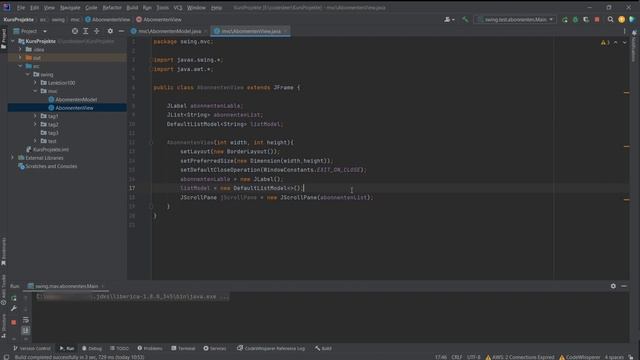This screenshot has width=640, height=360.
Task: Collapse the src folder
Action: [x=20, y=66]
